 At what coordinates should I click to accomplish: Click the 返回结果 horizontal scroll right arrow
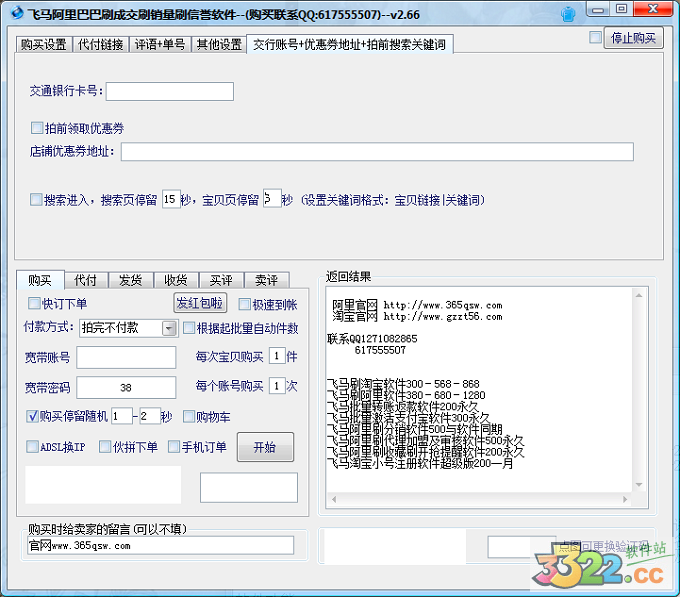625,499
